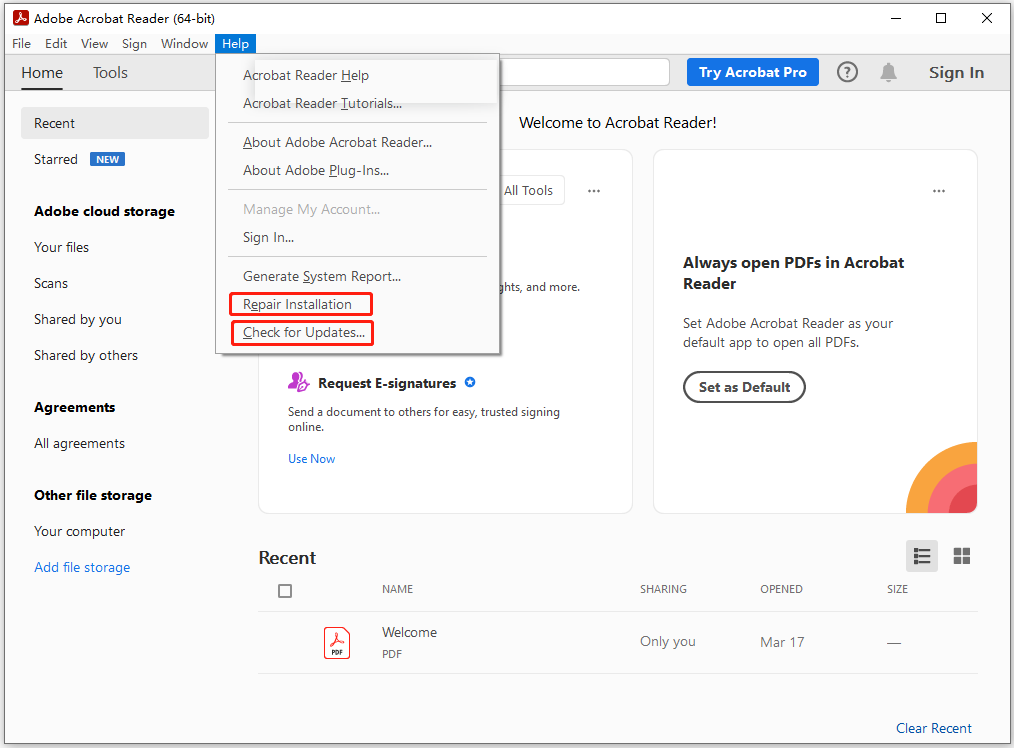Select Starred in the sidebar

pyautogui.click(x=56, y=159)
